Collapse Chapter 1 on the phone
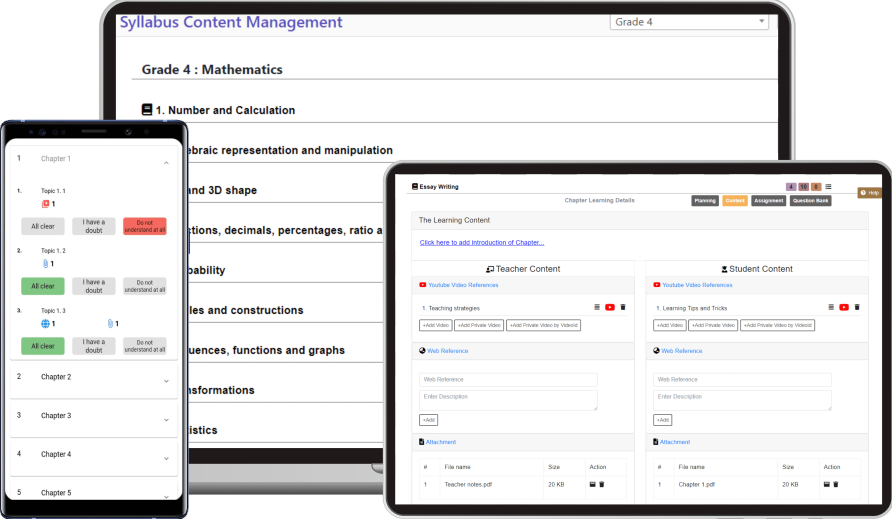The height and width of the screenshot is (519, 892). point(166,163)
